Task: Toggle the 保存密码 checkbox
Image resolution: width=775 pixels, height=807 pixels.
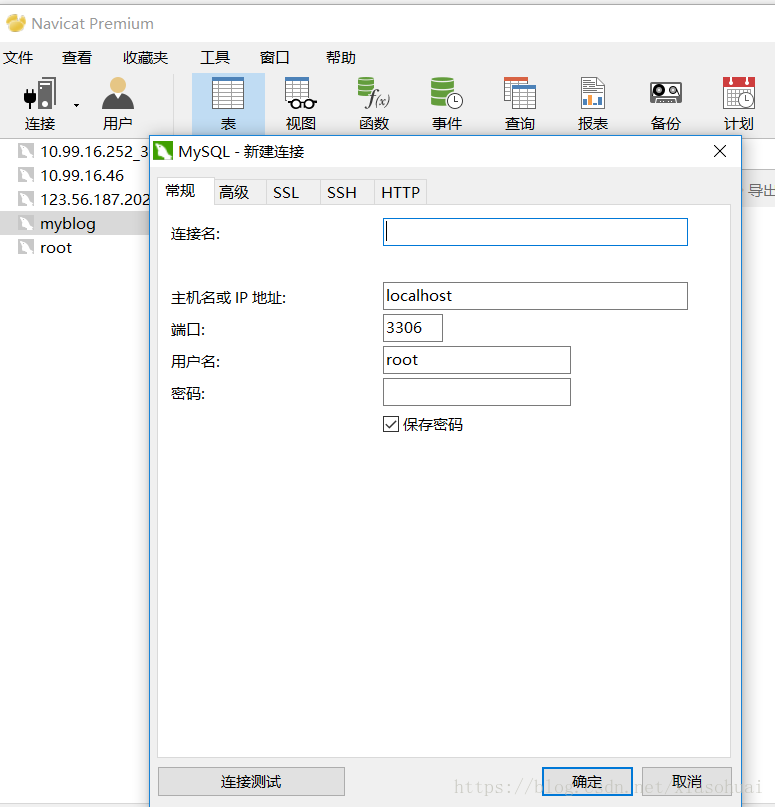Action: pyautogui.click(x=391, y=424)
